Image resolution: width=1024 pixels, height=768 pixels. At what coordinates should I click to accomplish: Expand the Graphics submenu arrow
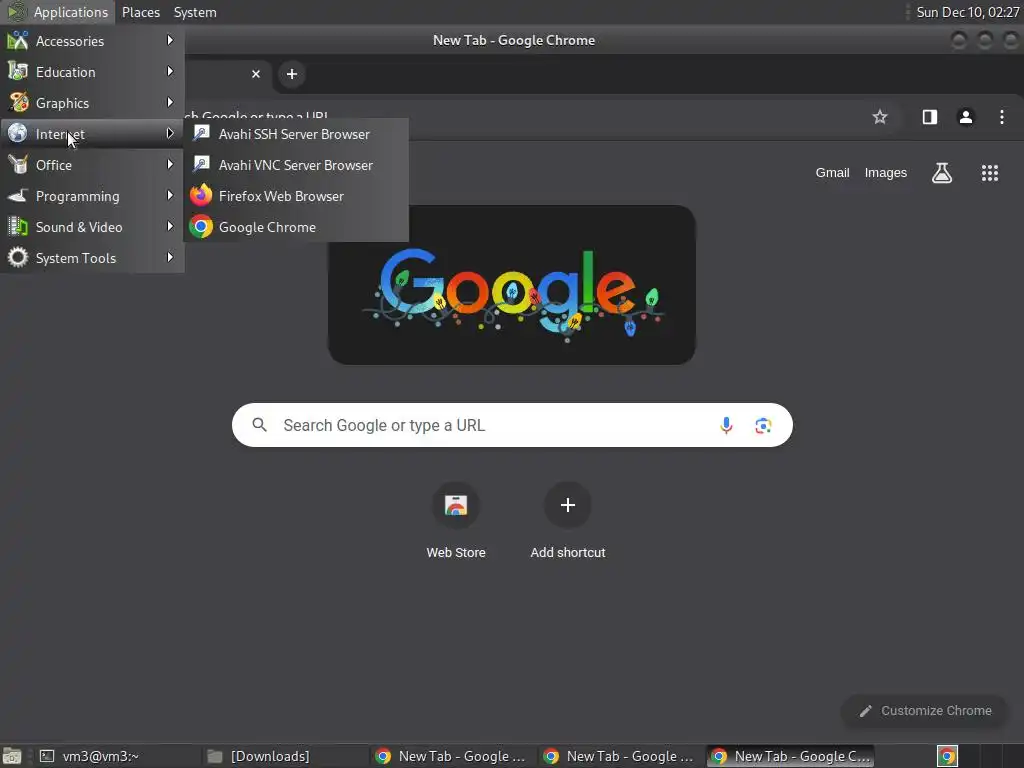(x=170, y=103)
